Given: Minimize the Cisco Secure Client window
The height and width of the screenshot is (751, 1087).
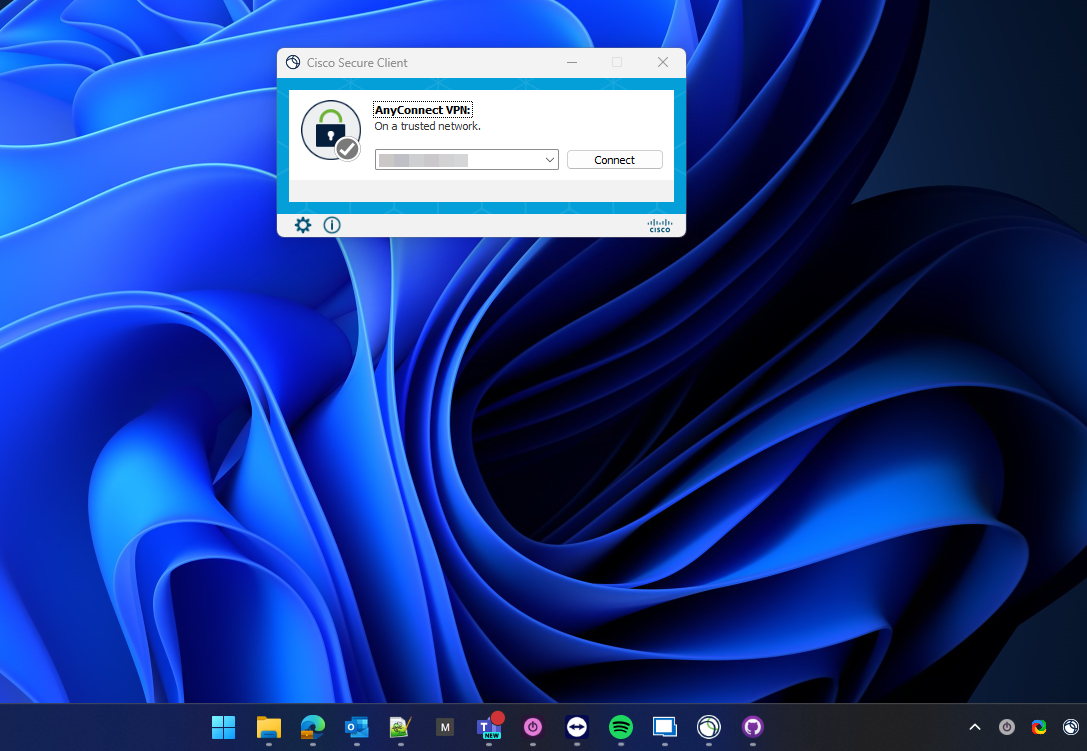Looking at the screenshot, I should point(572,62).
